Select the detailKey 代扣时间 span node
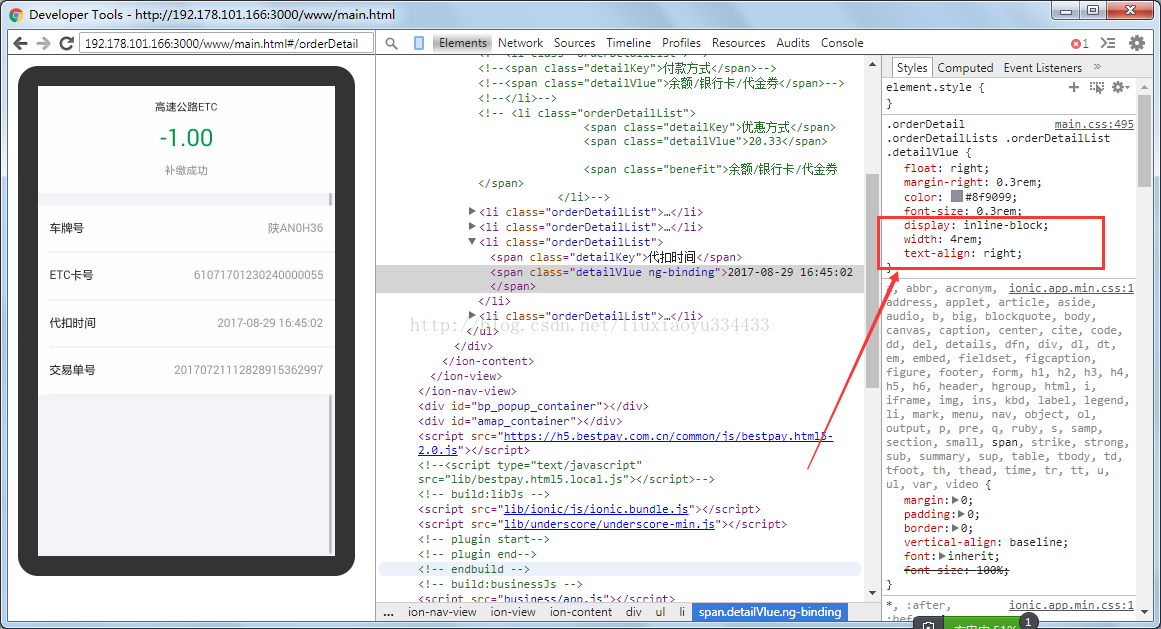 point(616,258)
